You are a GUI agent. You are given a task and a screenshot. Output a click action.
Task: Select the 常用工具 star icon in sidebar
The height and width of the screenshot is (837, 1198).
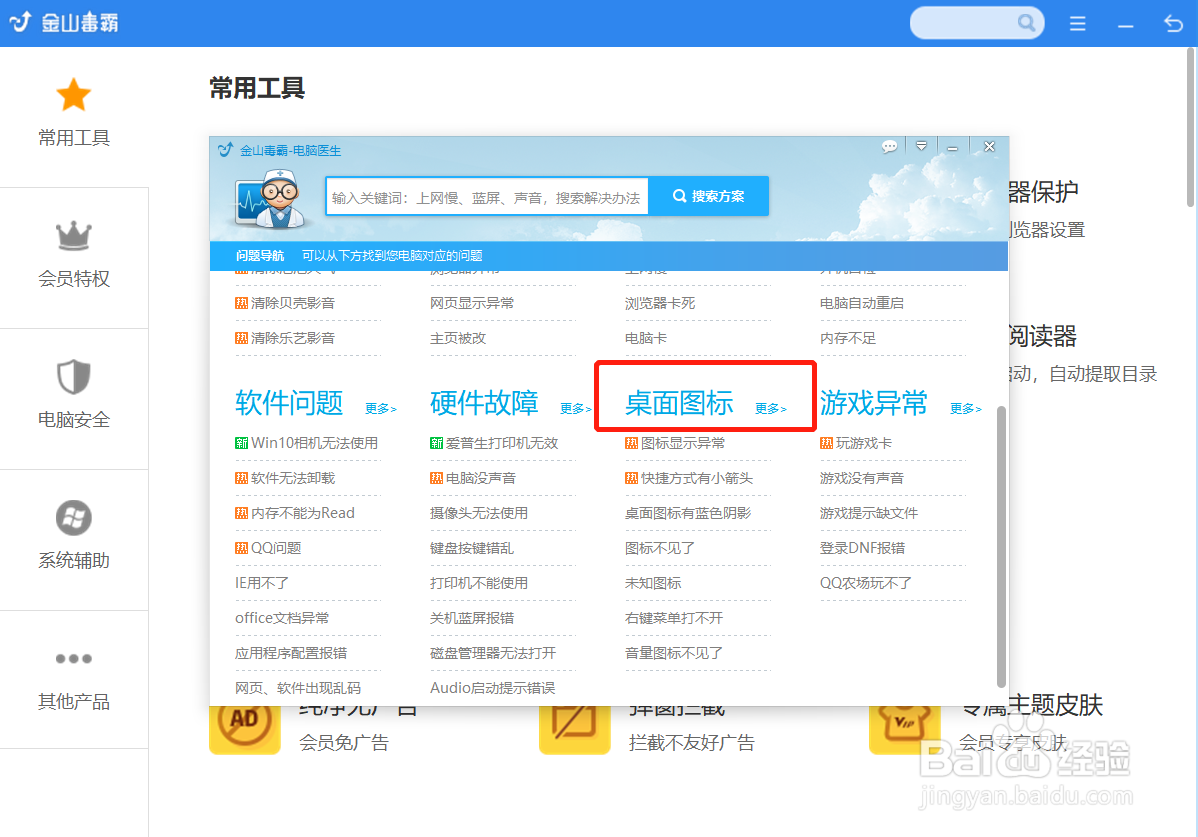(73, 94)
